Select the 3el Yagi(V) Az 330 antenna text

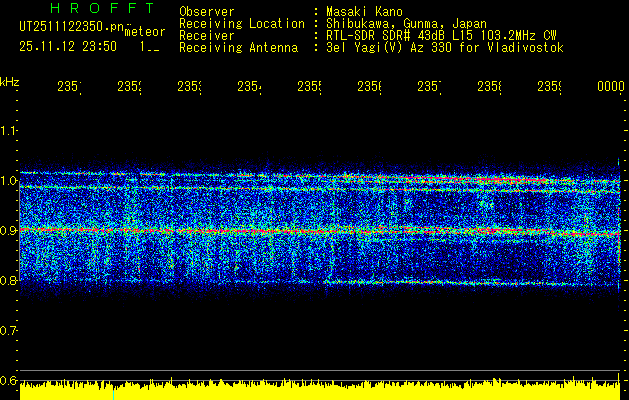(x=445, y=48)
